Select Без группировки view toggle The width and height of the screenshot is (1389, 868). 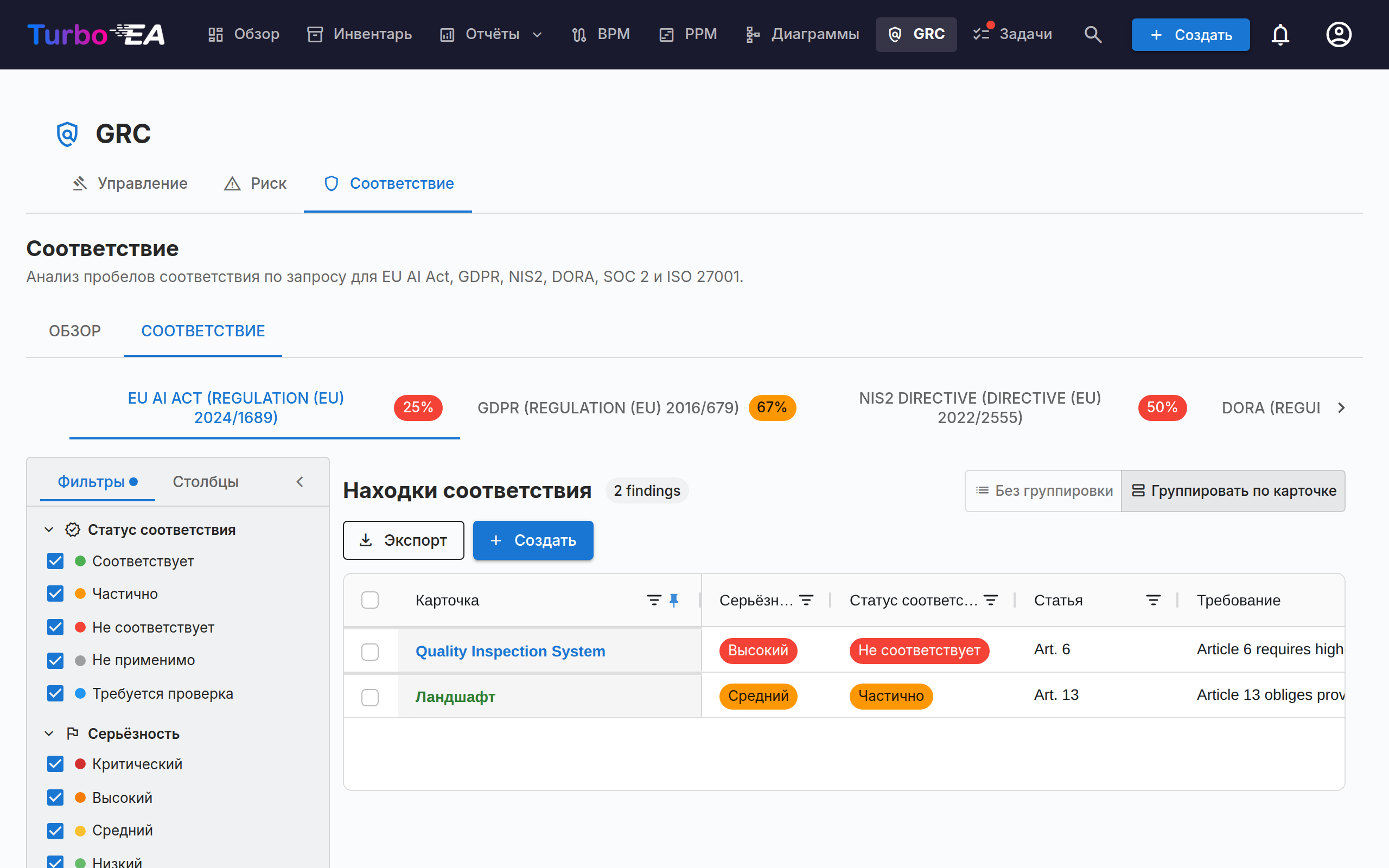(1043, 491)
